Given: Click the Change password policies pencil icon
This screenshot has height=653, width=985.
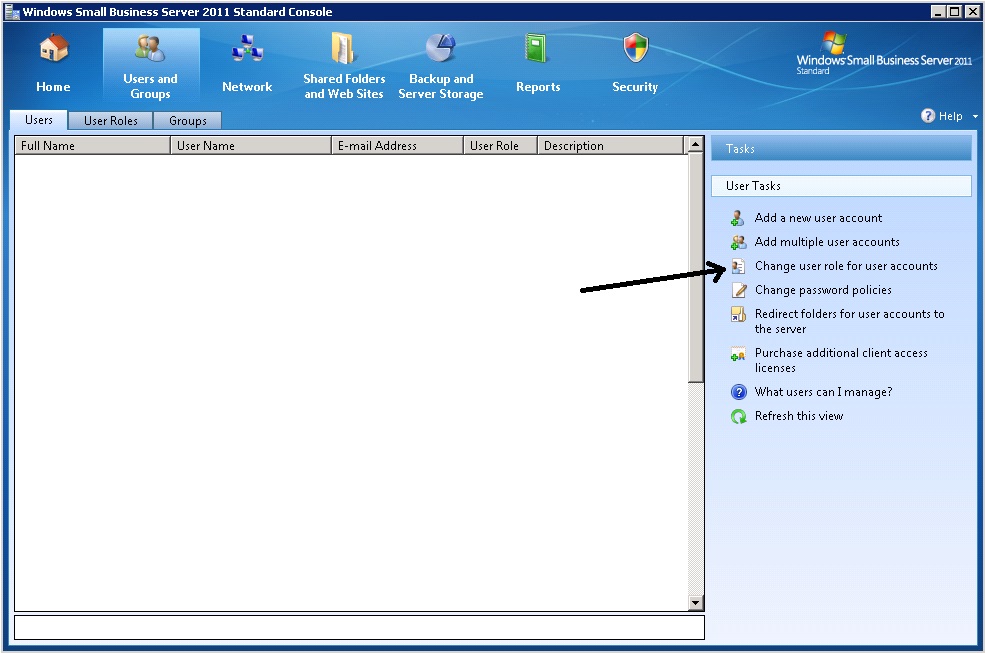Looking at the screenshot, I should pos(738,290).
